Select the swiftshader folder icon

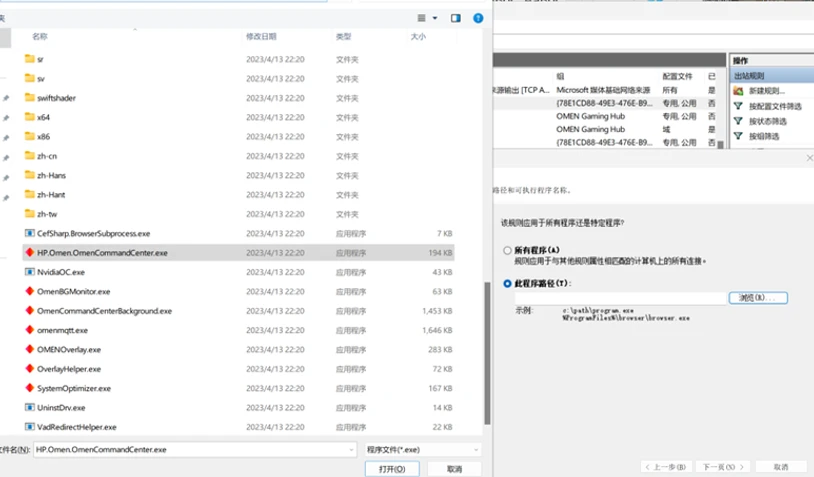tap(30, 98)
